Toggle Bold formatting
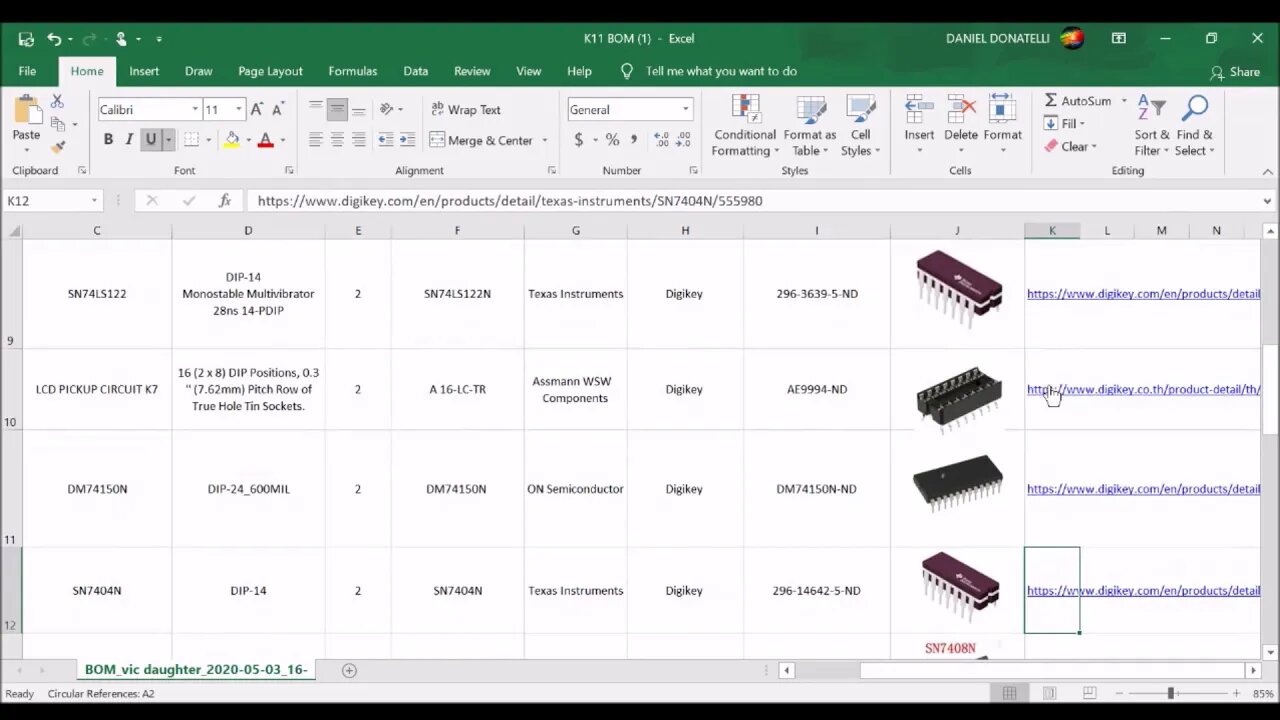 tap(108, 140)
